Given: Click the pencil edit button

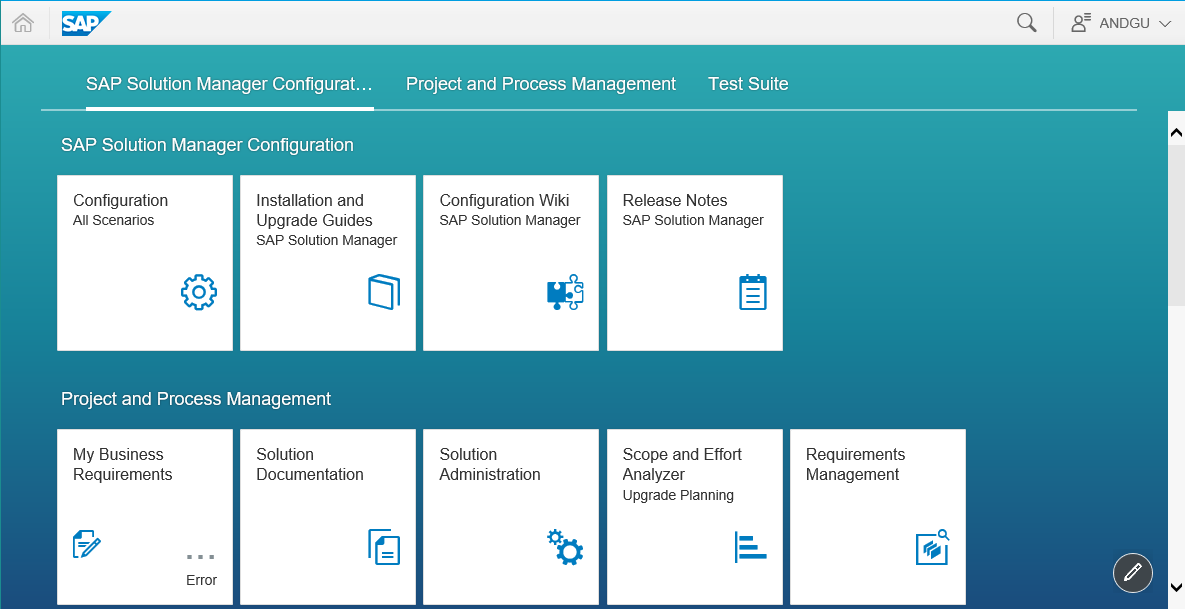Looking at the screenshot, I should (1133, 572).
